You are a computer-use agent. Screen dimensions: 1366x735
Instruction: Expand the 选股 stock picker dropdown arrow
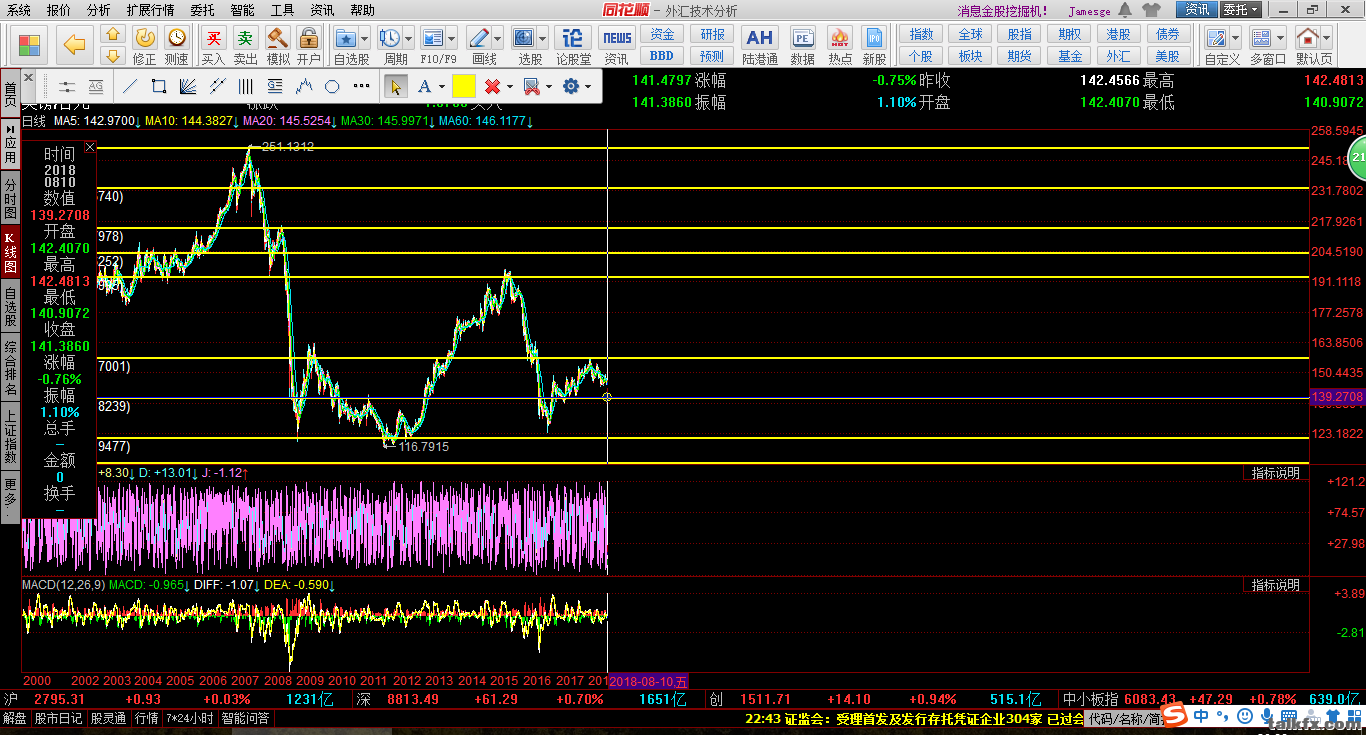point(541,38)
